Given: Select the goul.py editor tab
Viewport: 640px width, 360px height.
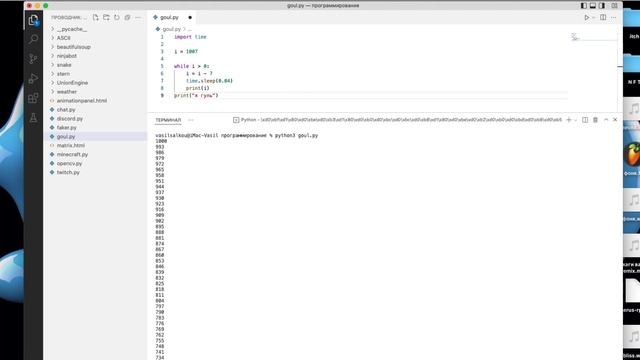Looking at the screenshot, I should pos(169,18).
